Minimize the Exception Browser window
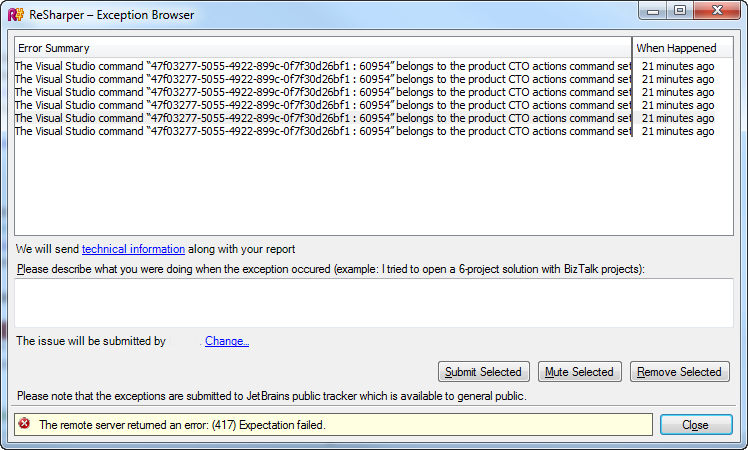The width and height of the screenshot is (748, 450). pyautogui.click(x=653, y=10)
